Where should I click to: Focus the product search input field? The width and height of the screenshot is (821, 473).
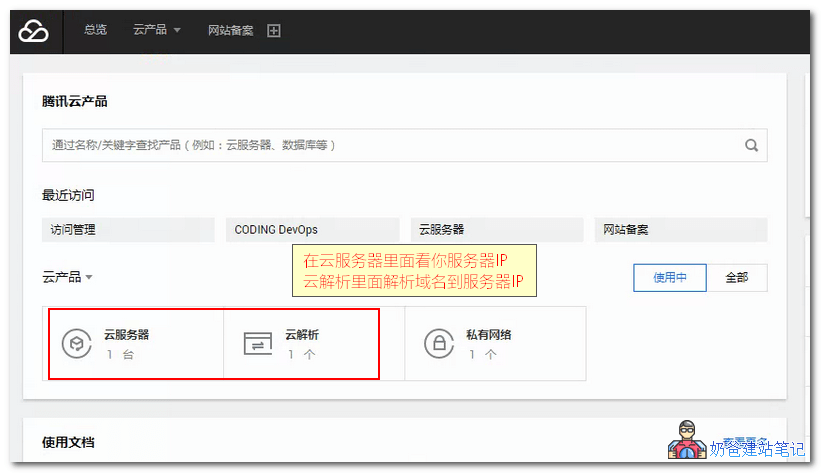pyautogui.click(x=404, y=145)
